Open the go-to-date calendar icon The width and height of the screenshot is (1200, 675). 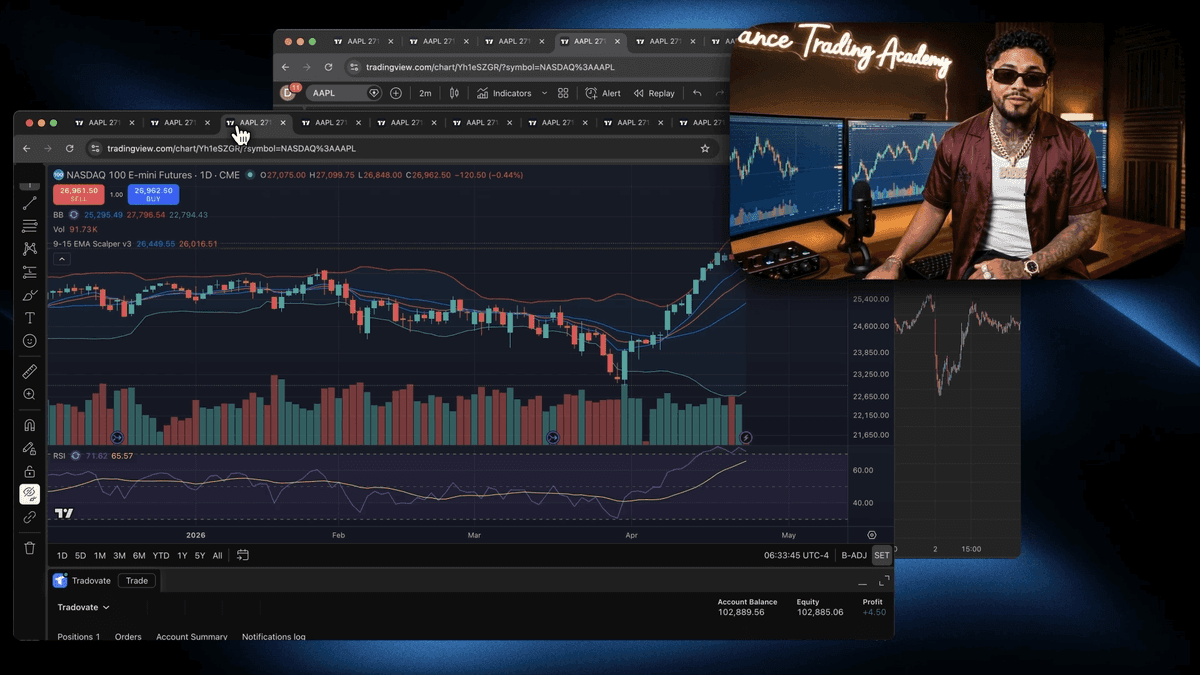(x=243, y=555)
